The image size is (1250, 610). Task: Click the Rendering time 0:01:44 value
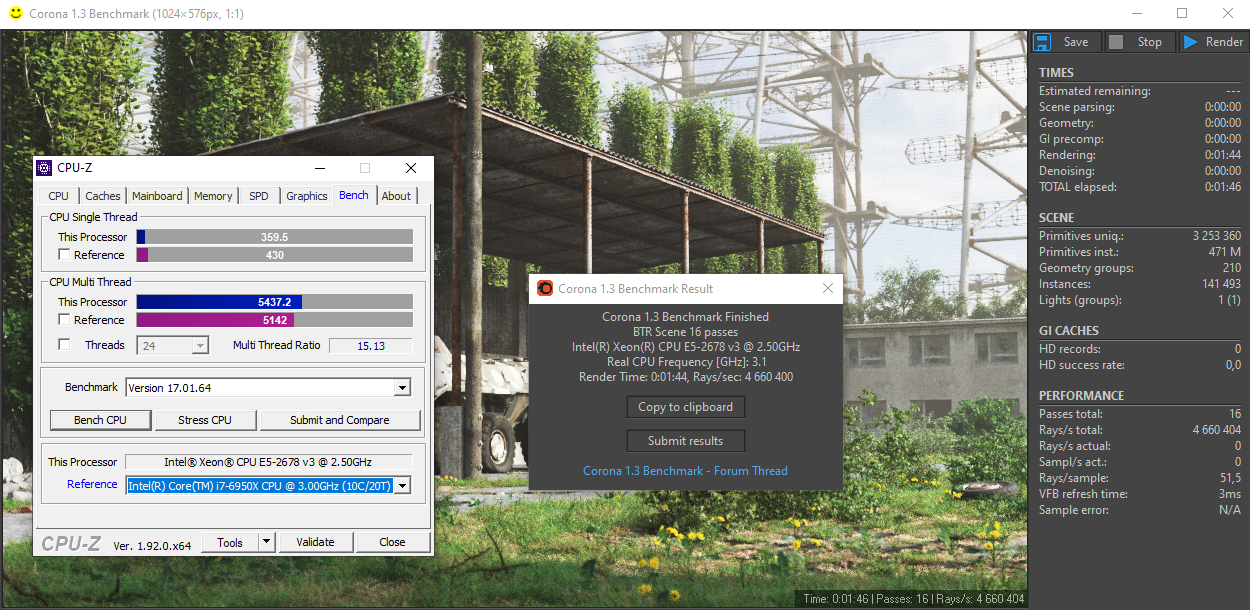pyautogui.click(x=1223, y=155)
